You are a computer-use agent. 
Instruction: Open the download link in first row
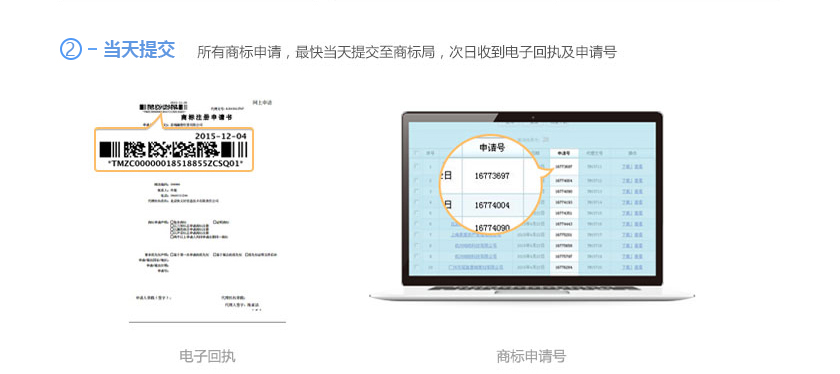626,167
